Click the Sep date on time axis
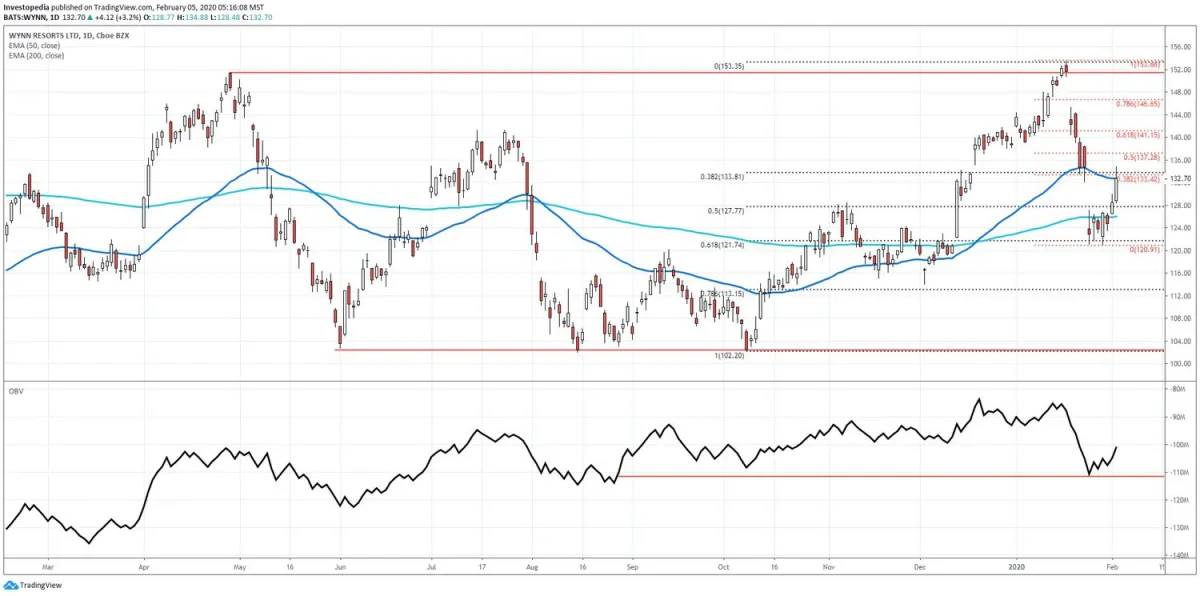This screenshot has width=1200, height=596. 632,567
